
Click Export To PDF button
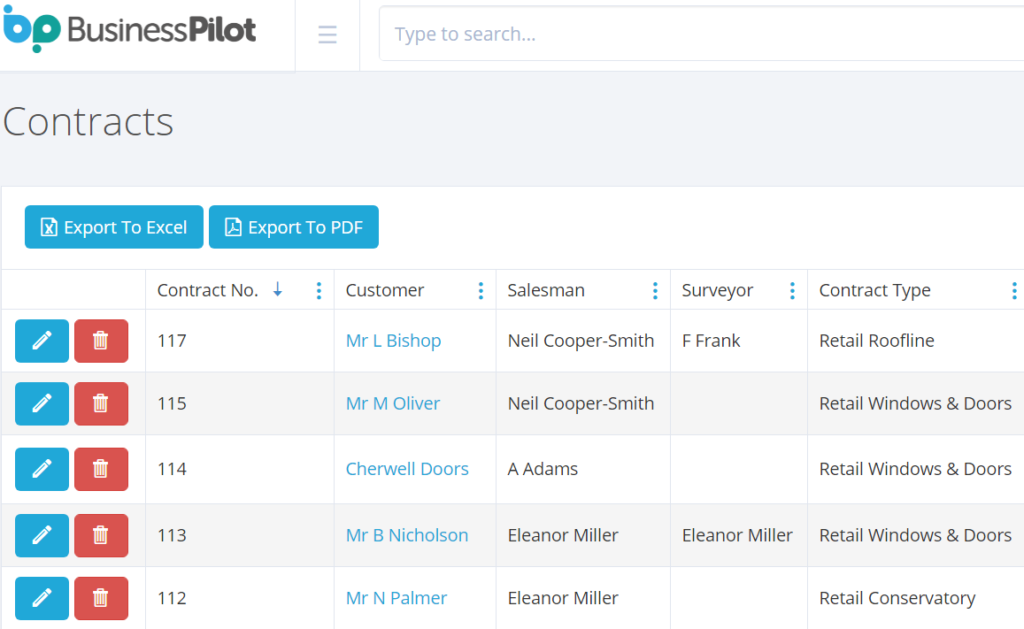point(294,227)
